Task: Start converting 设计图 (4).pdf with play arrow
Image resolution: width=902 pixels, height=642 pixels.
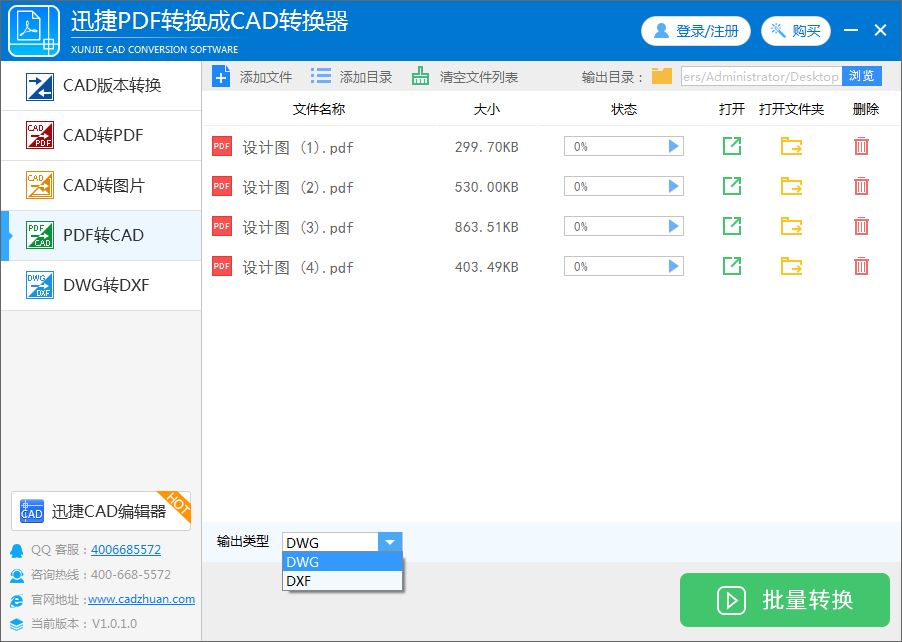Action: coord(674,266)
